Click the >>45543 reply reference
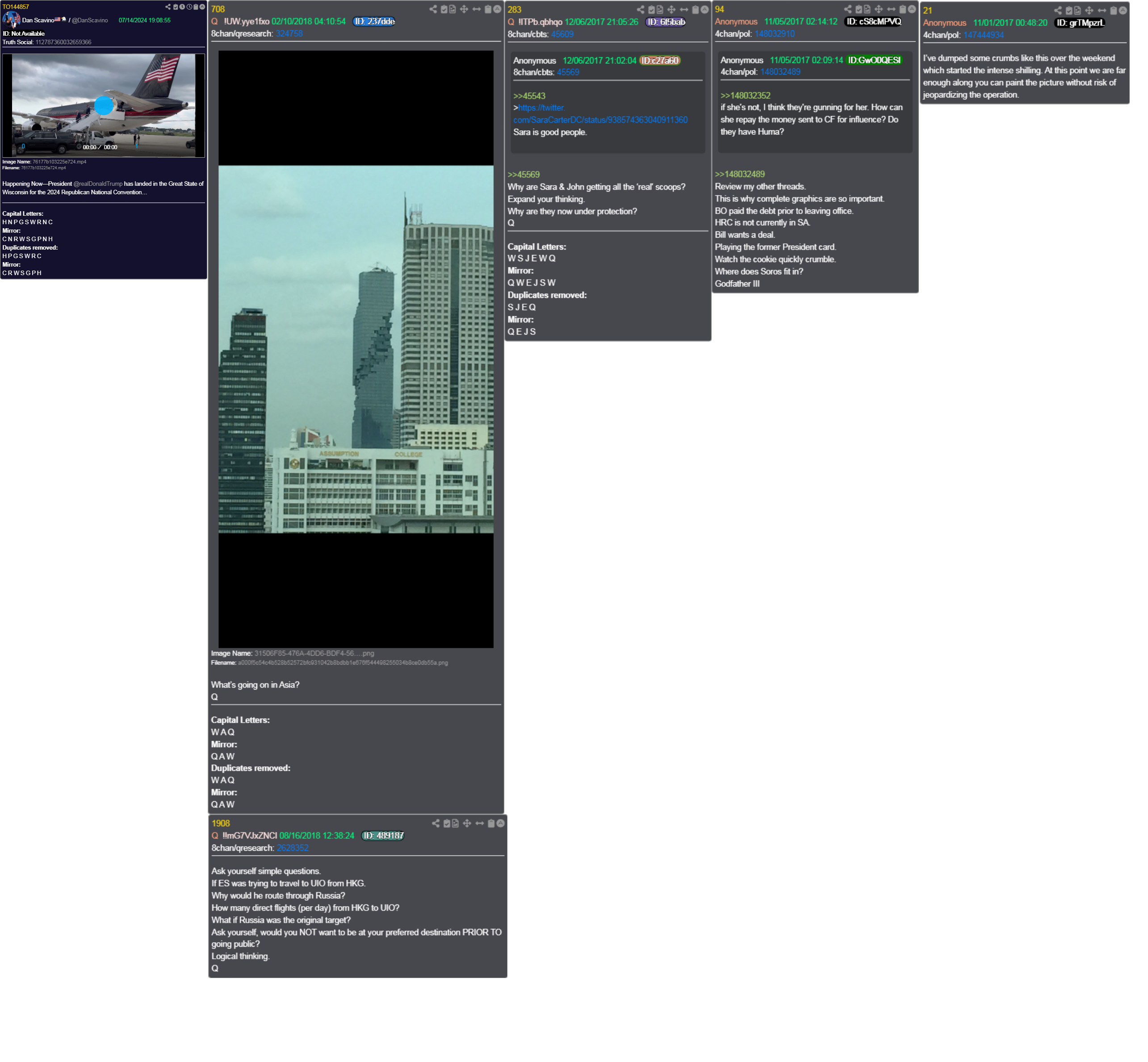This screenshot has height=1062, width=1148. pos(529,96)
